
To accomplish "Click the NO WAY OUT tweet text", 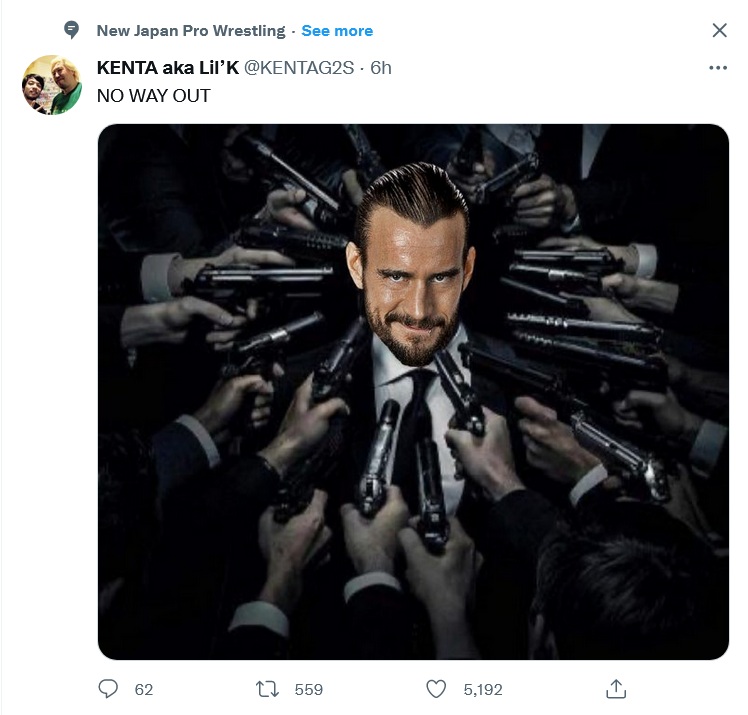I will pyautogui.click(x=153, y=96).
